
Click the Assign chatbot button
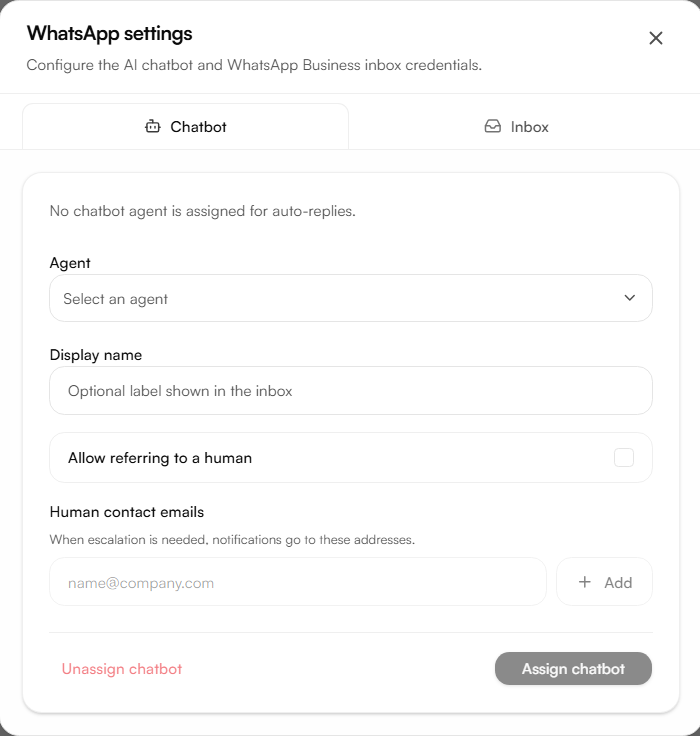point(573,668)
